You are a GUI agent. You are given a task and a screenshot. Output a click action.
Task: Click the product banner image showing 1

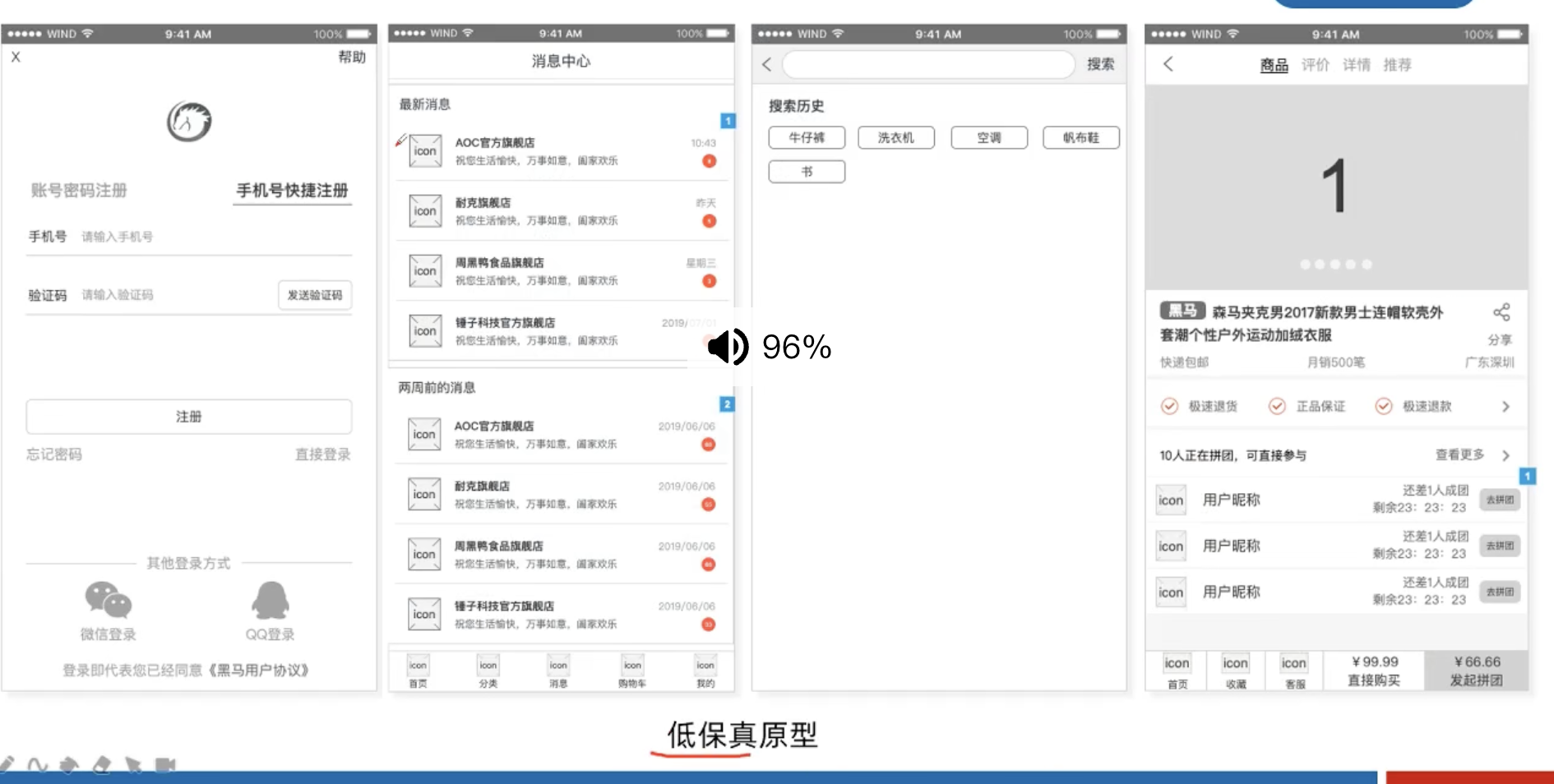pos(1336,187)
